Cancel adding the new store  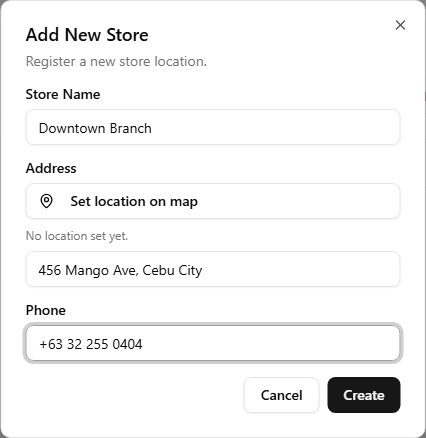[x=281, y=395]
